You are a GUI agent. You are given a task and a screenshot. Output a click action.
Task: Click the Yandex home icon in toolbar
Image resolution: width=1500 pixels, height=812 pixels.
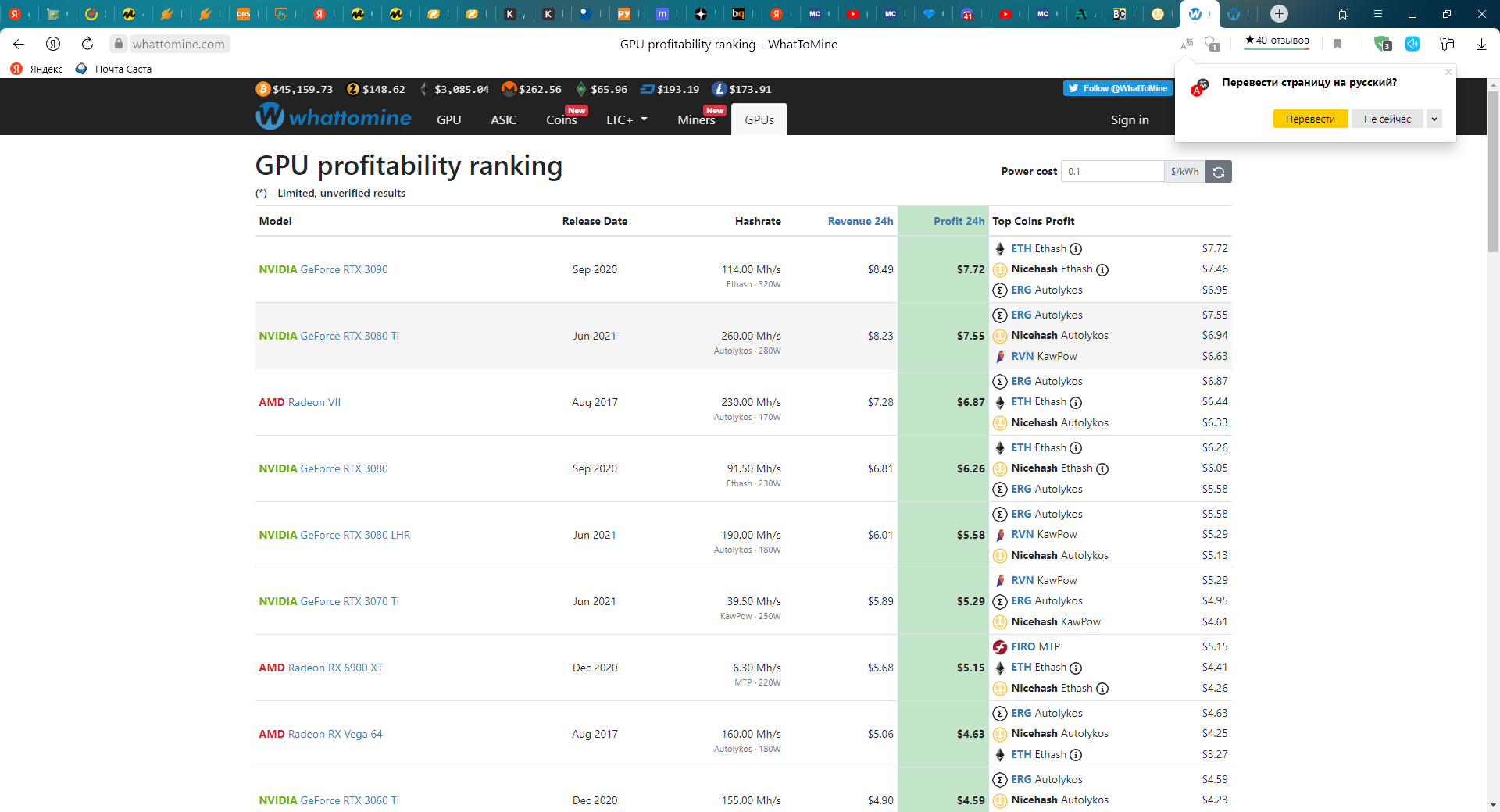pos(53,44)
